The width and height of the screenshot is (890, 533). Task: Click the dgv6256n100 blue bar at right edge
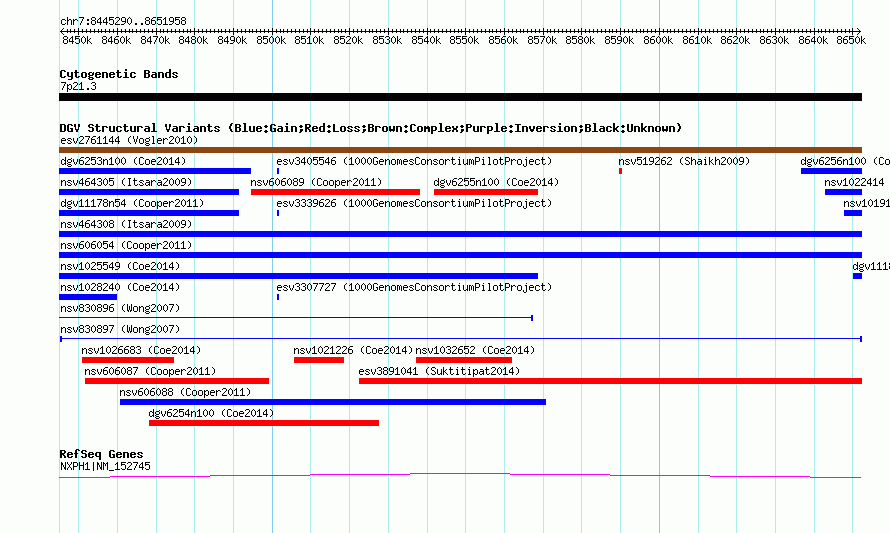(832, 171)
